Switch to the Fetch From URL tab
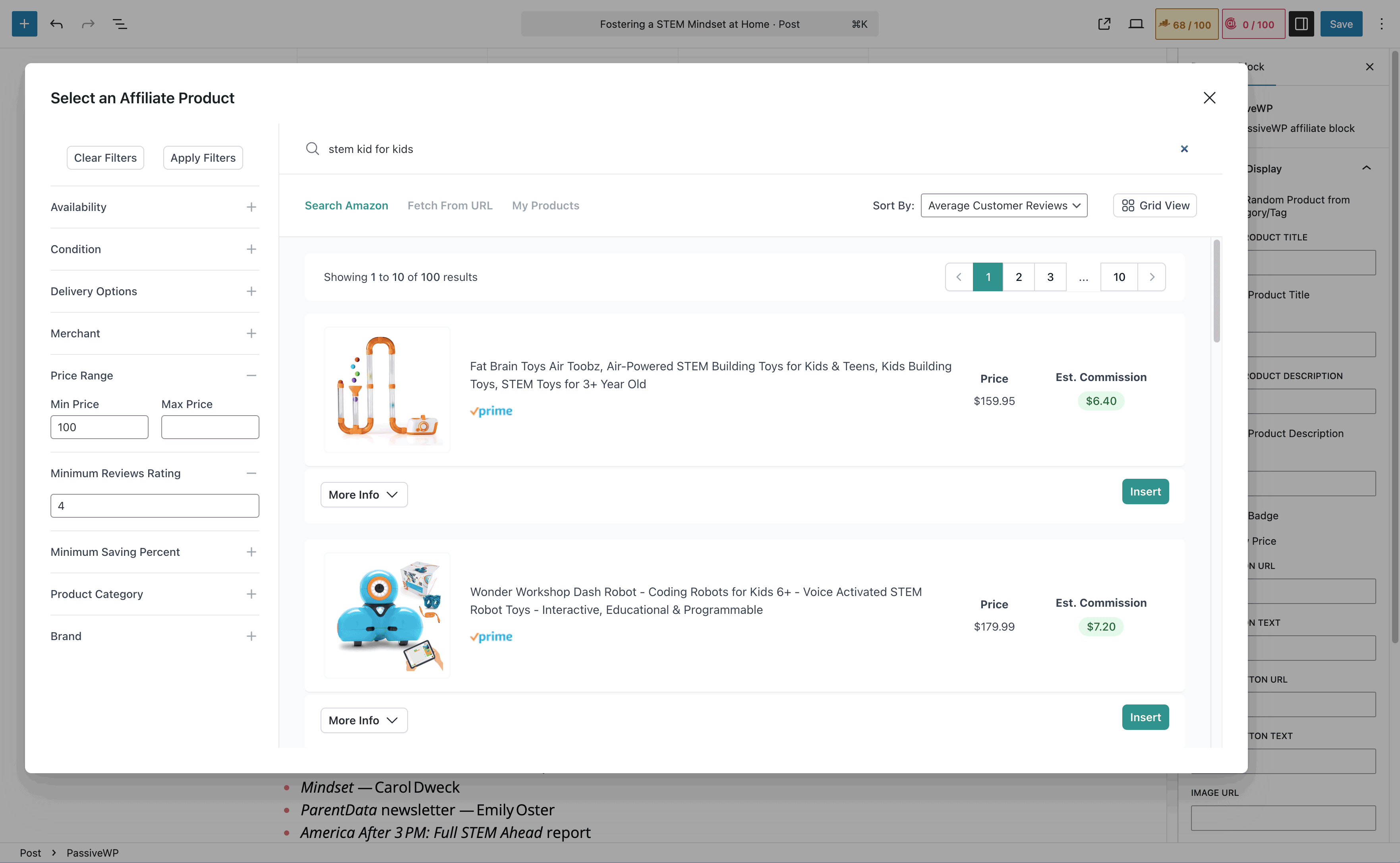 click(x=450, y=205)
